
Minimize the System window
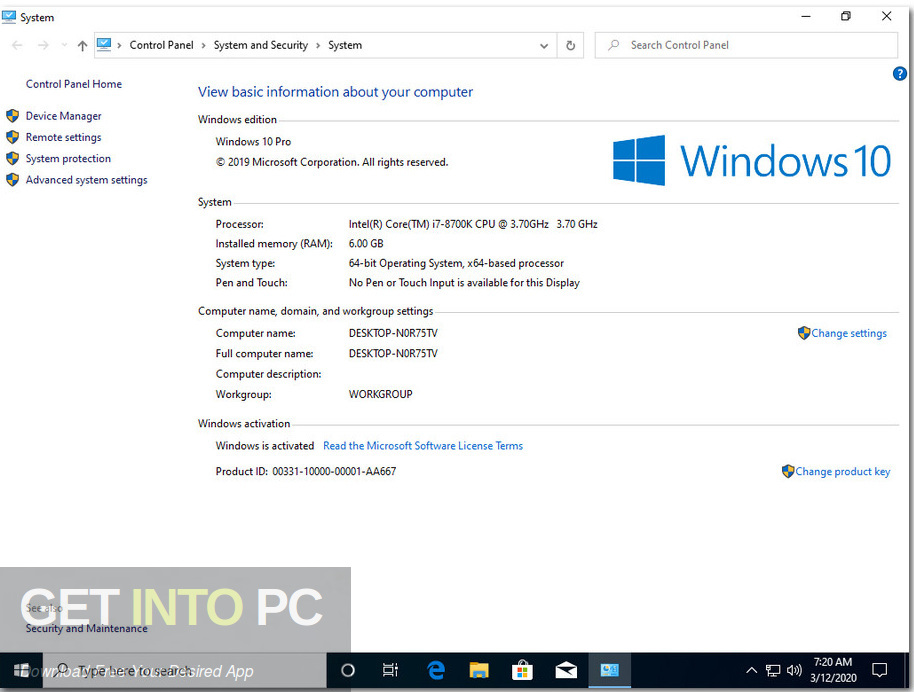806,16
